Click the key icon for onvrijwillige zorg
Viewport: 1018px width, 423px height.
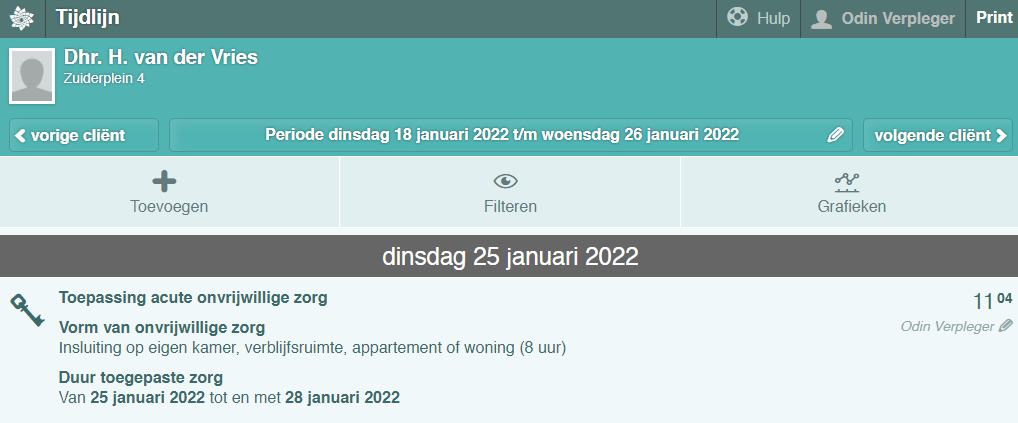[26, 309]
